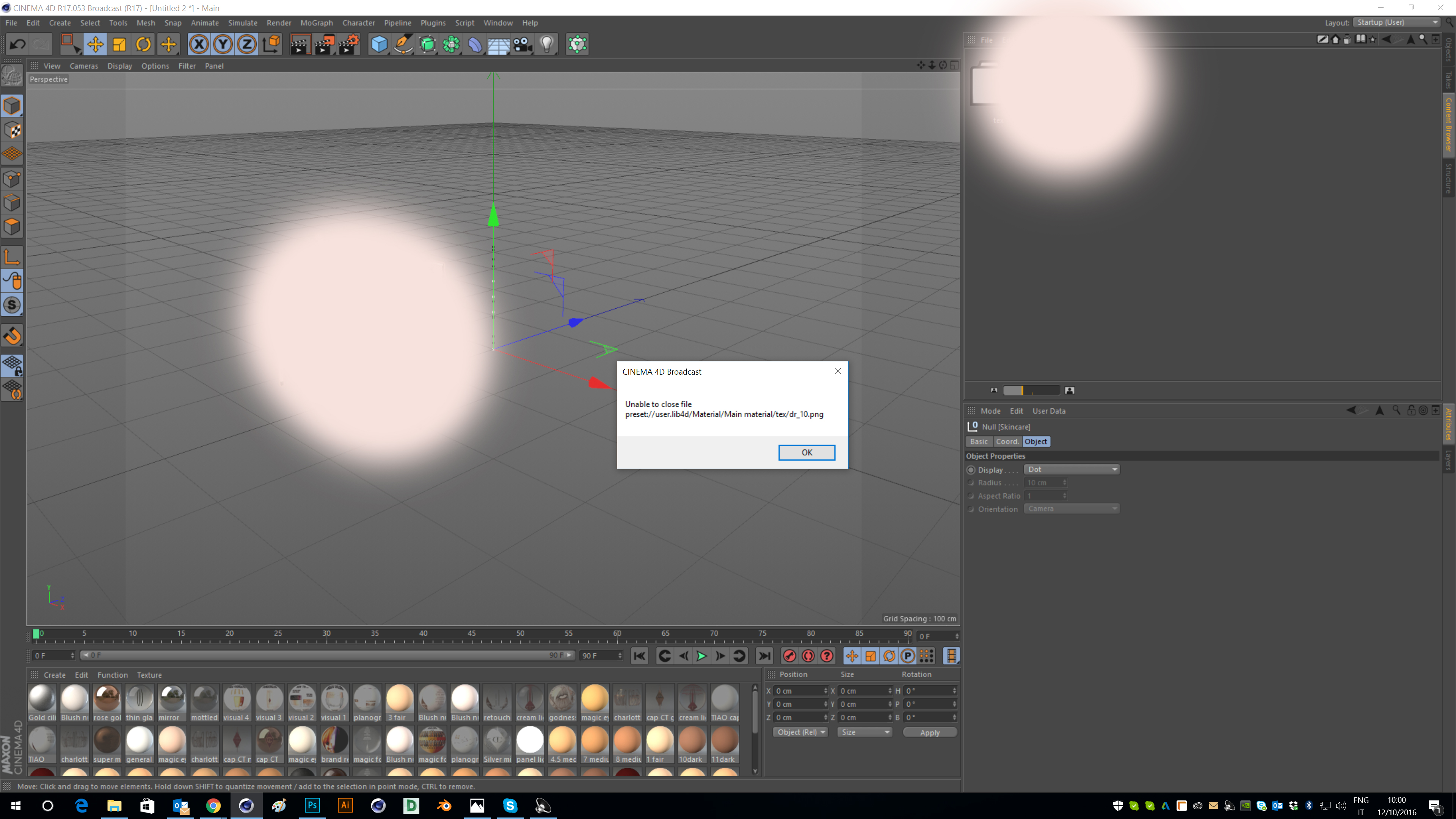
Task: Switch to the Coord. tab
Action: [x=1007, y=441]
